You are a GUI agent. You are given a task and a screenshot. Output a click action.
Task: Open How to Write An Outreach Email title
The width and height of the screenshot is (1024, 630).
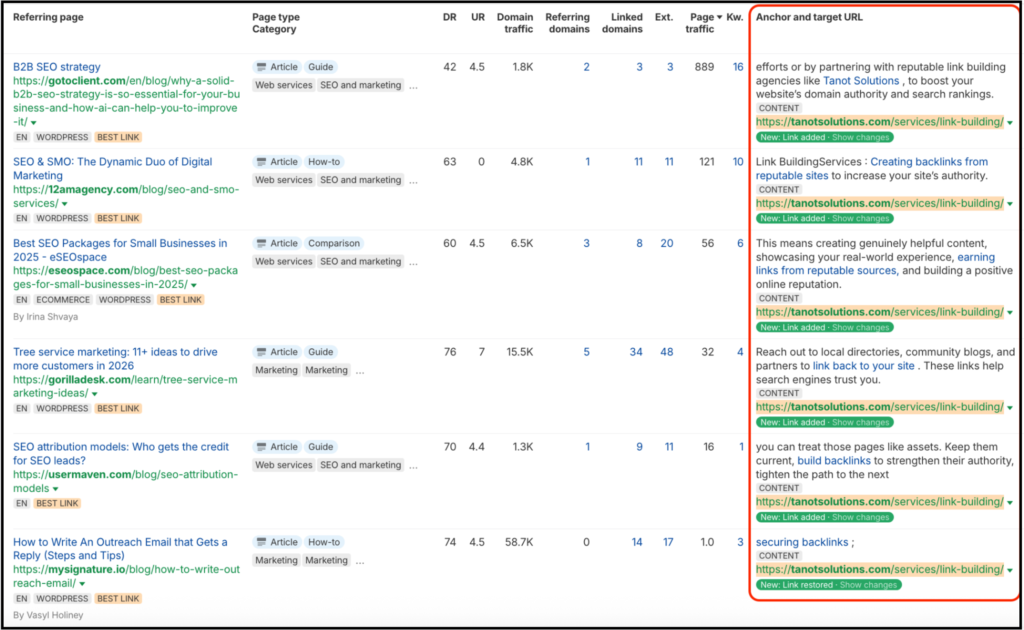120,548
